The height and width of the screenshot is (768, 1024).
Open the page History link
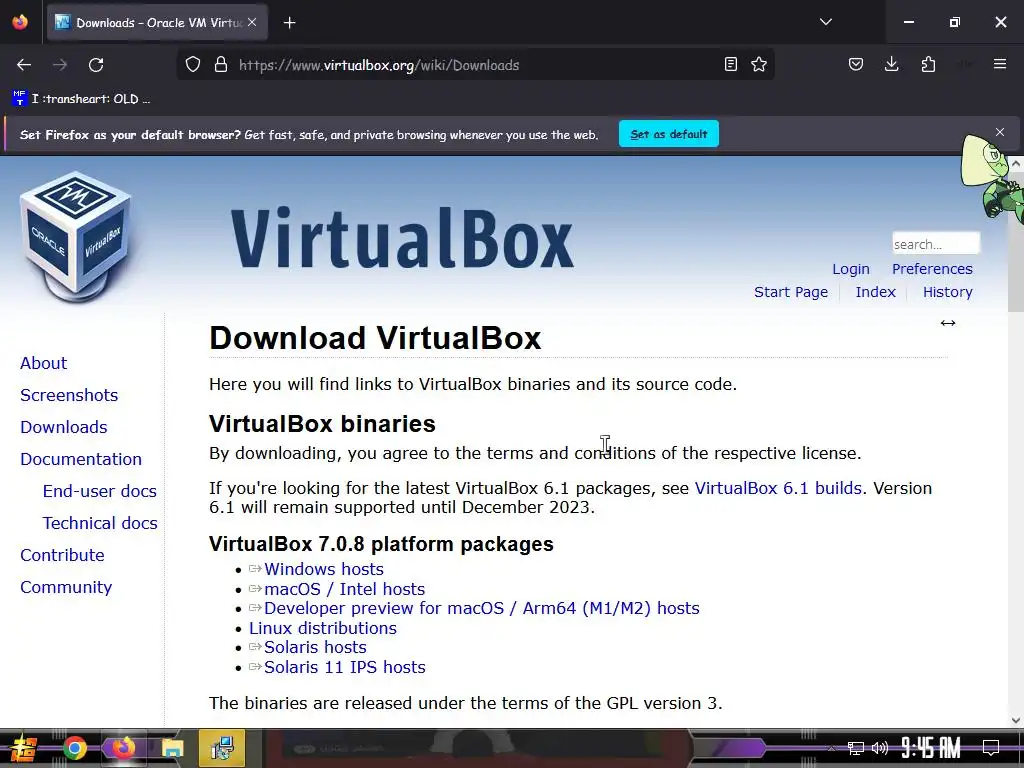click(948, 292)
